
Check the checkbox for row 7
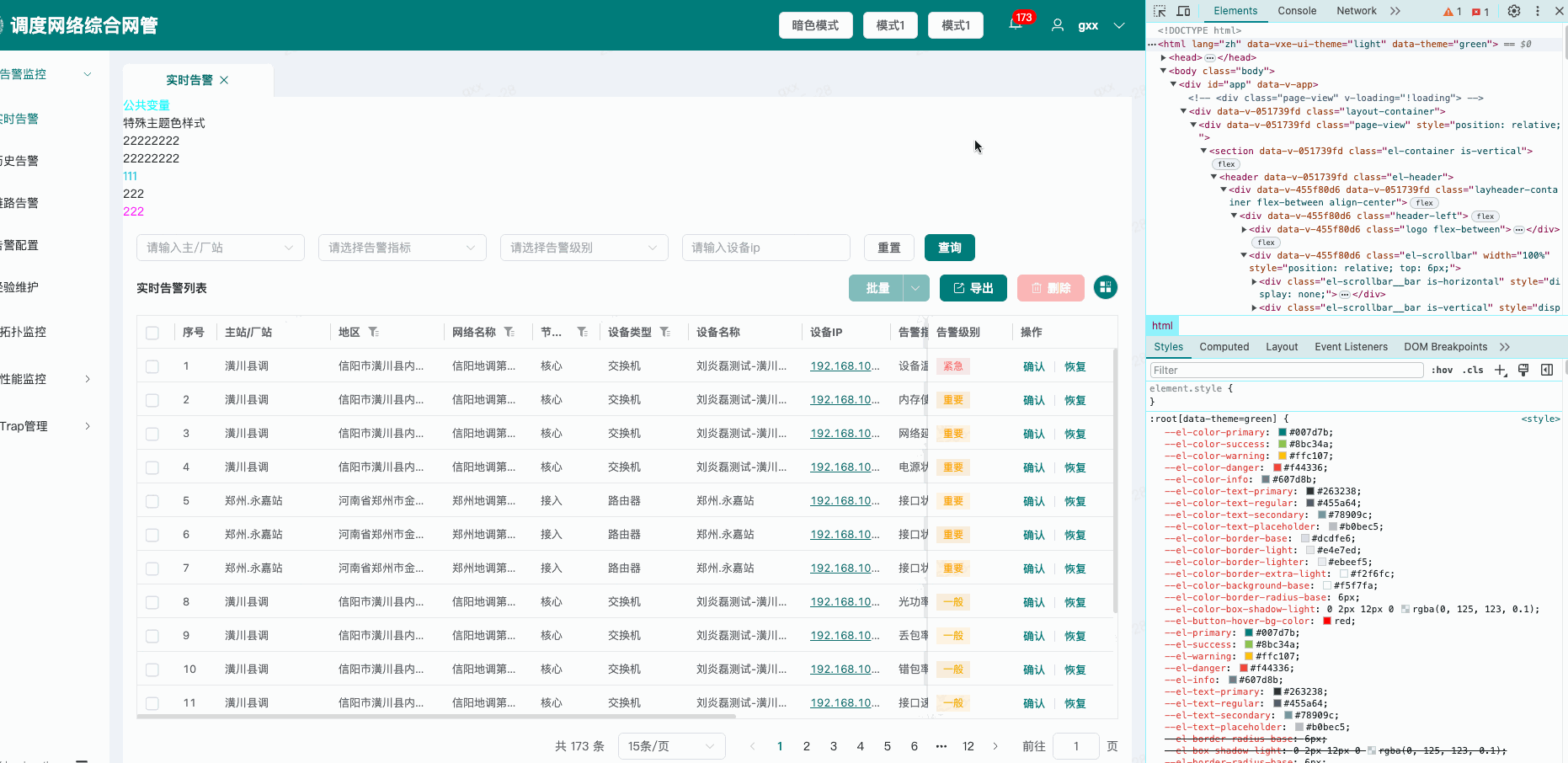pyautogui.click(x=152, y=568)
